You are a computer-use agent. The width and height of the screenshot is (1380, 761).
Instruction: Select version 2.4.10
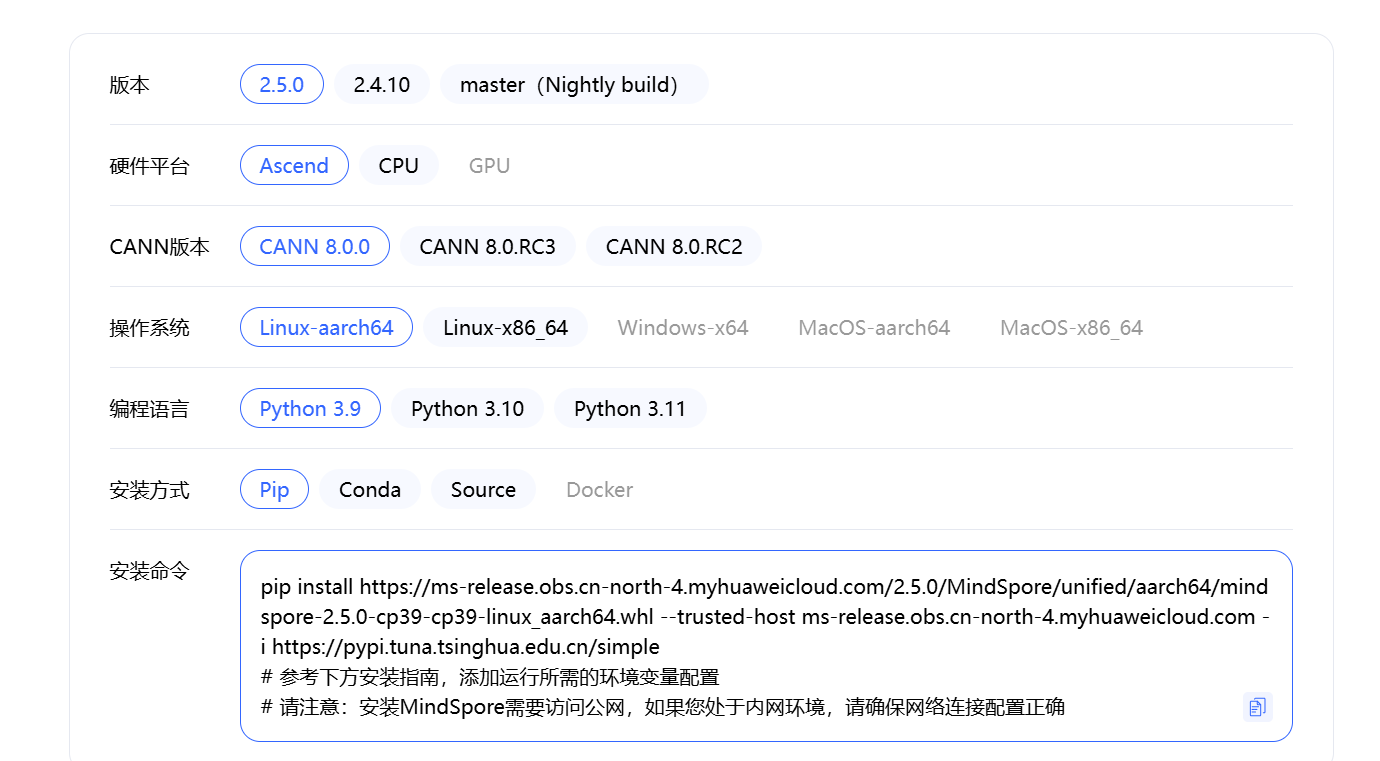tap(382, 85)
